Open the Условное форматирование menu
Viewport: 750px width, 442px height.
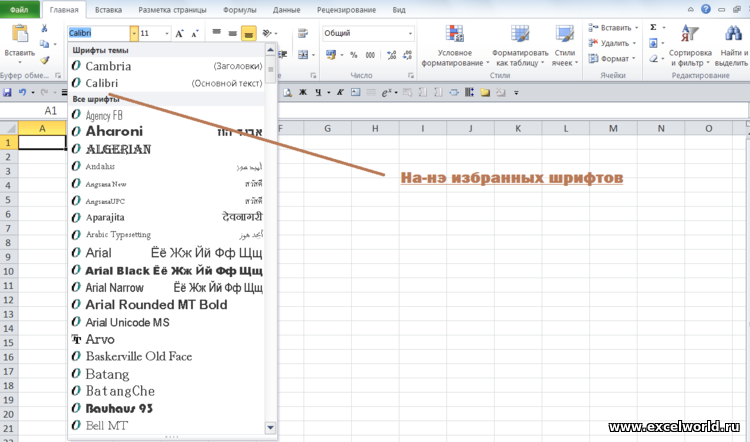(x=454, y=46)
